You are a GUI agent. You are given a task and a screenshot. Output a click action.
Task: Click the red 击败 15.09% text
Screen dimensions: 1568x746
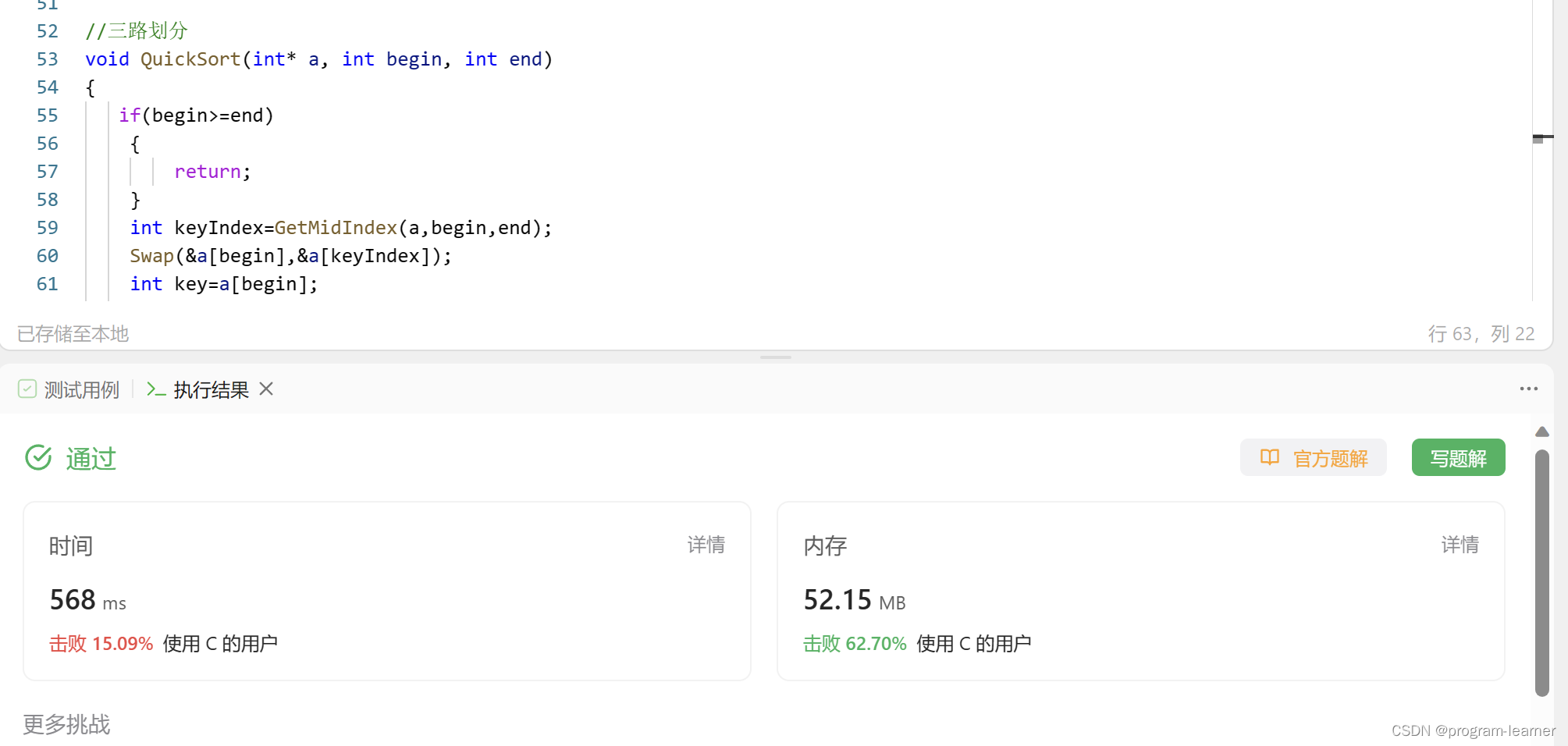[x=101, y=644]
